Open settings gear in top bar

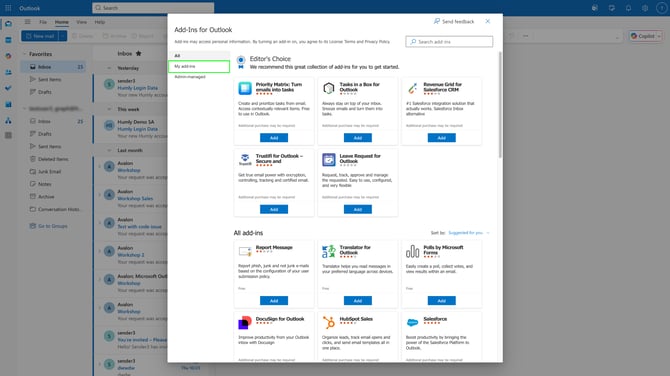645,8
